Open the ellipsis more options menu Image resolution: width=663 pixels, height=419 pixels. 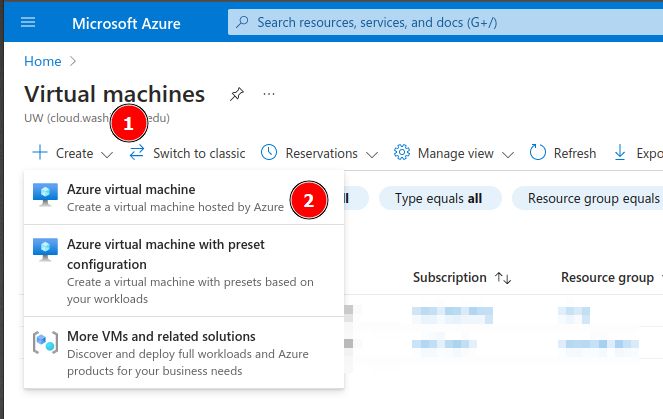pyautogui.click(x=269, y=94)
